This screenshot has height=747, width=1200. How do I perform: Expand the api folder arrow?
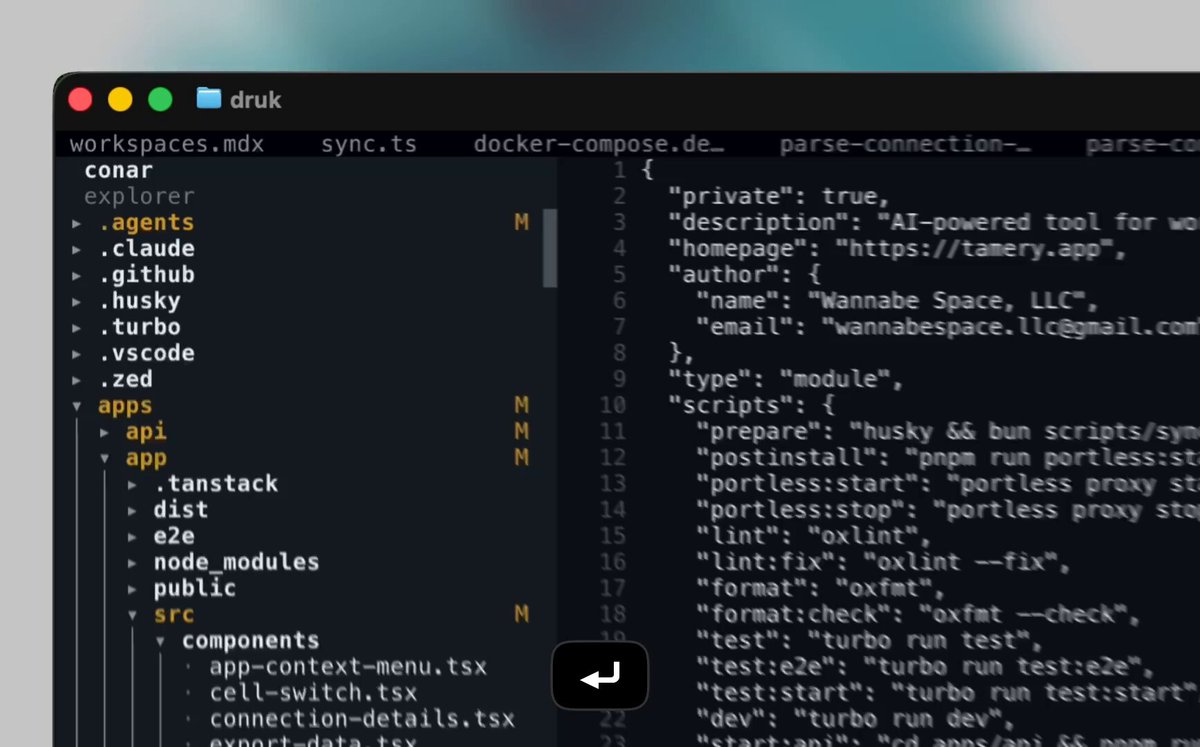click(x=105, y=432)
